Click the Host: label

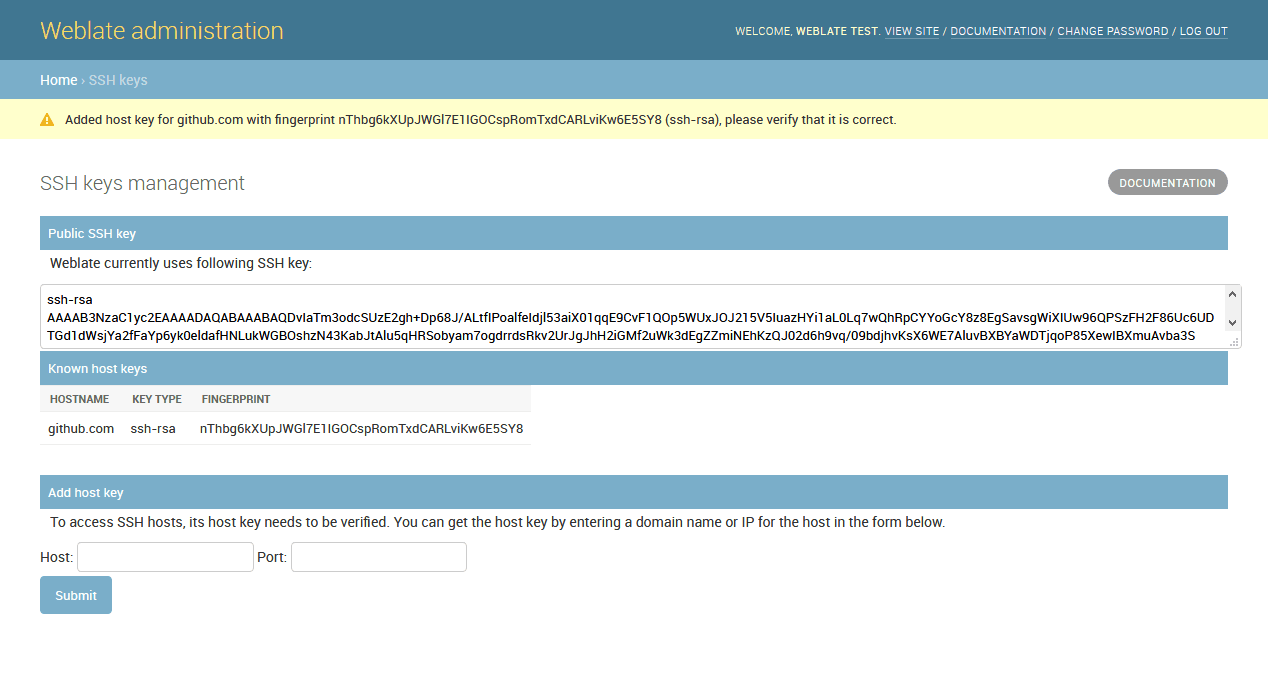[57, 557]
